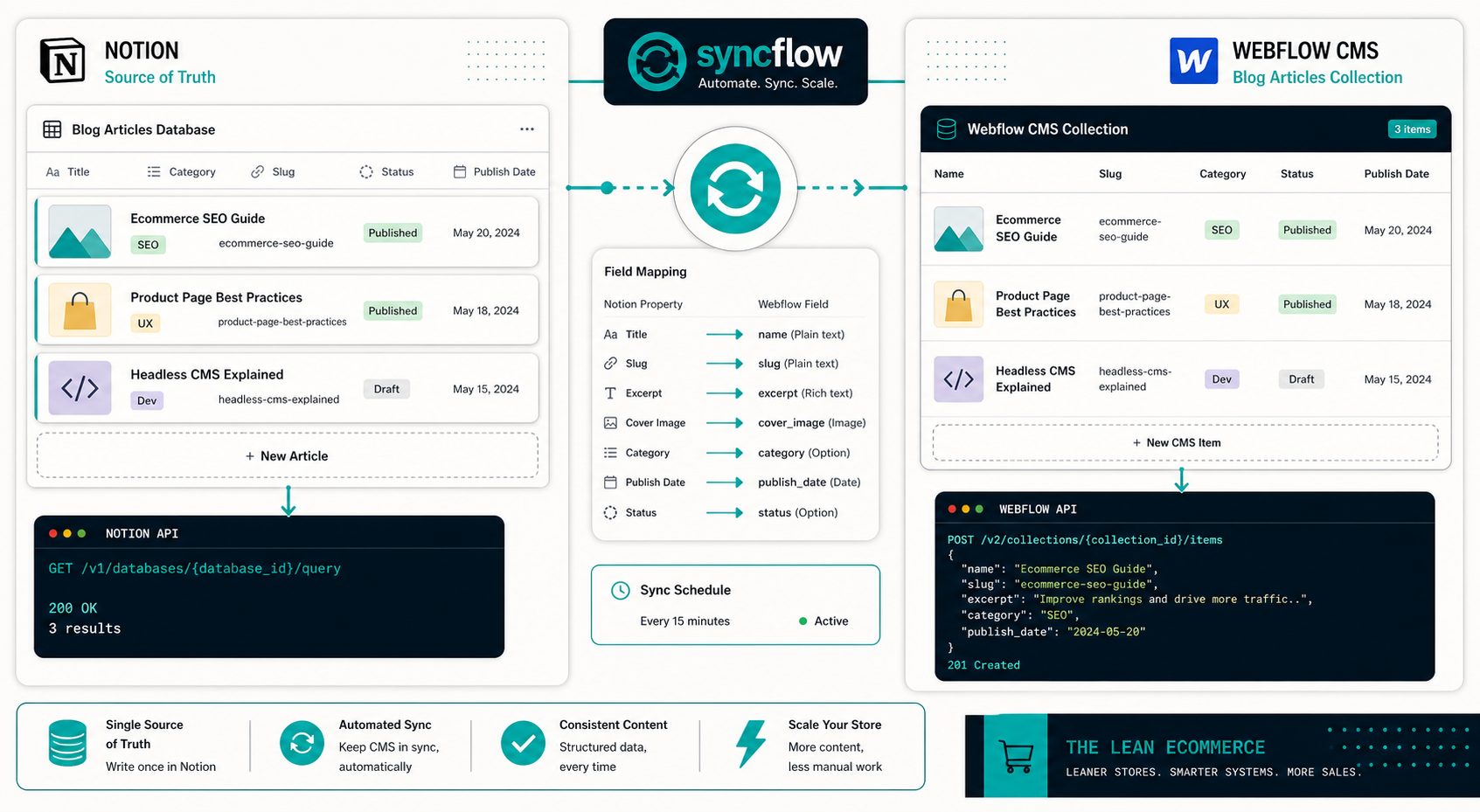
Task: Click the Category column header in Notion database
Action: coord(182,172)
